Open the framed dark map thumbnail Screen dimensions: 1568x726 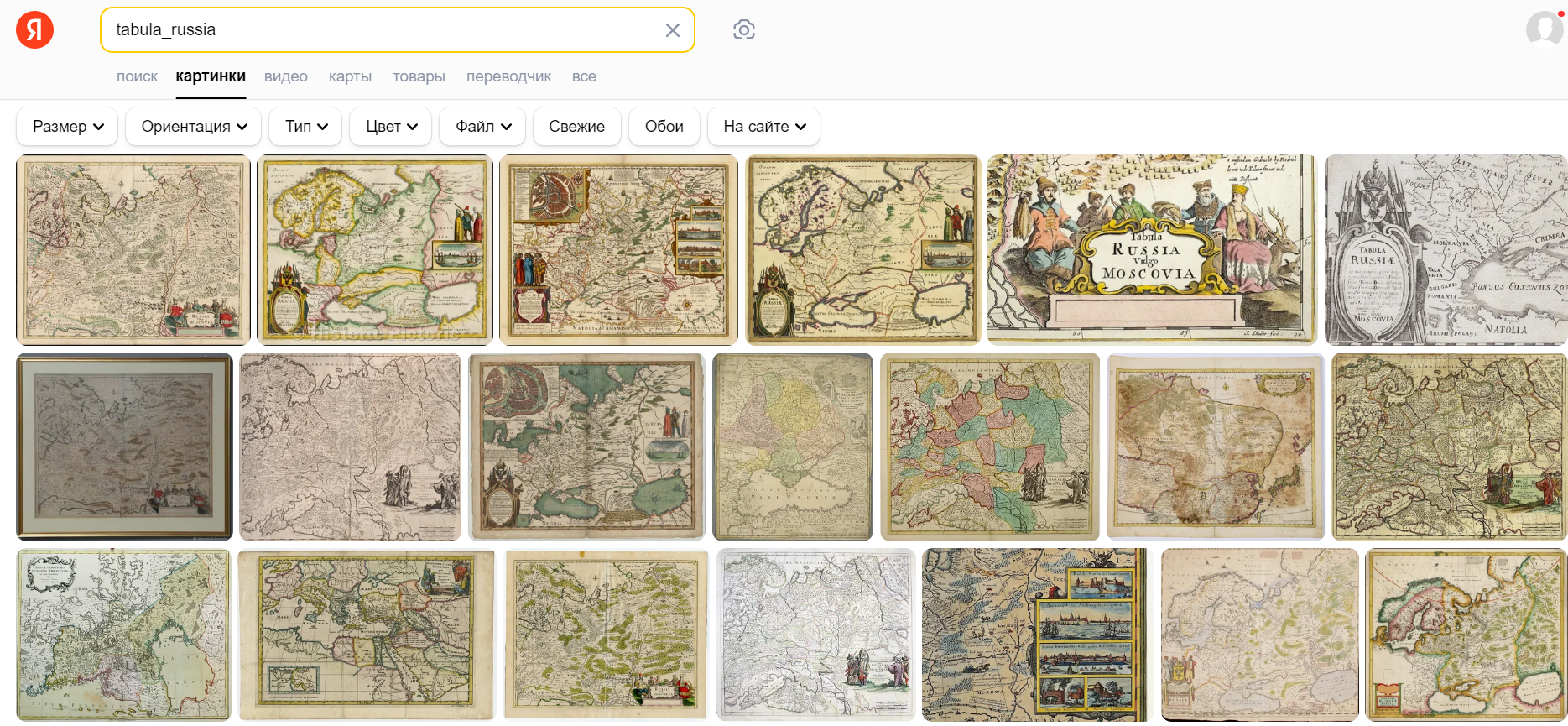[125, 447]
